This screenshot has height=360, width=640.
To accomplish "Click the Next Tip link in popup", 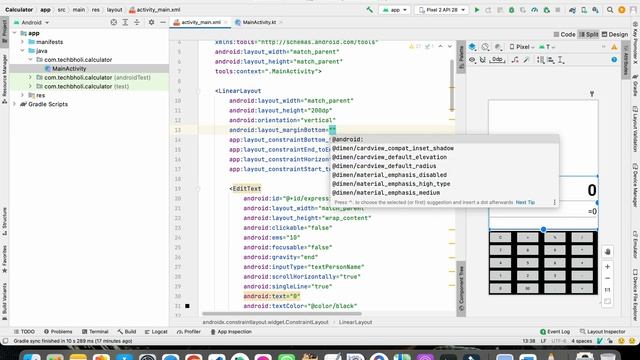I will pyautogui.click(x=525, y=202).
